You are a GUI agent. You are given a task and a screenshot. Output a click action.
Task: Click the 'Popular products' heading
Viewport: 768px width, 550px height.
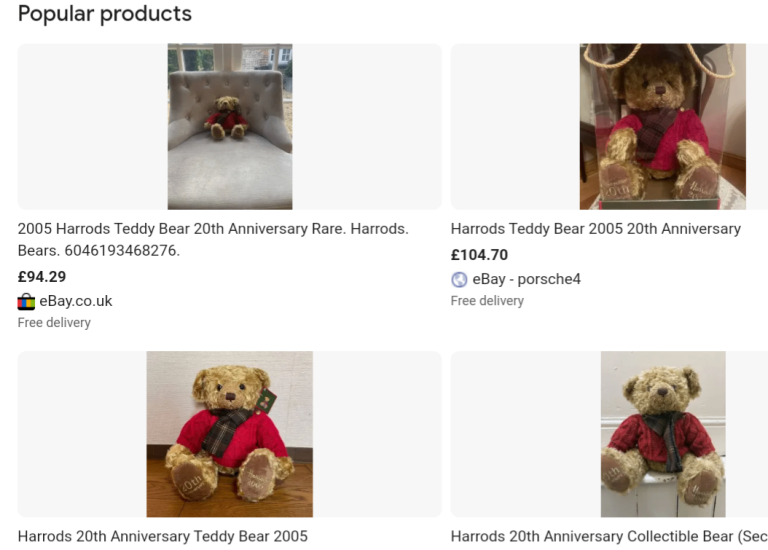(105, 13)
